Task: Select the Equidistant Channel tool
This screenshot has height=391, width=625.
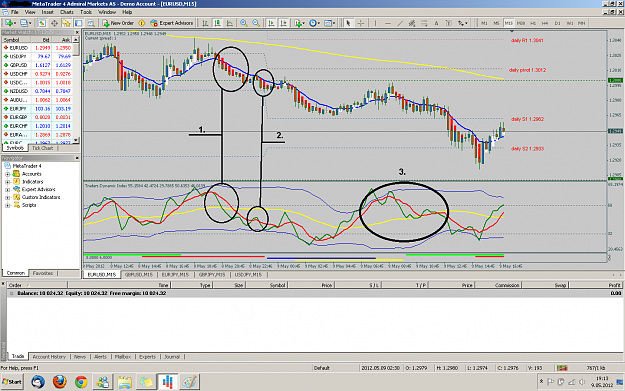Action: point(412,23)
